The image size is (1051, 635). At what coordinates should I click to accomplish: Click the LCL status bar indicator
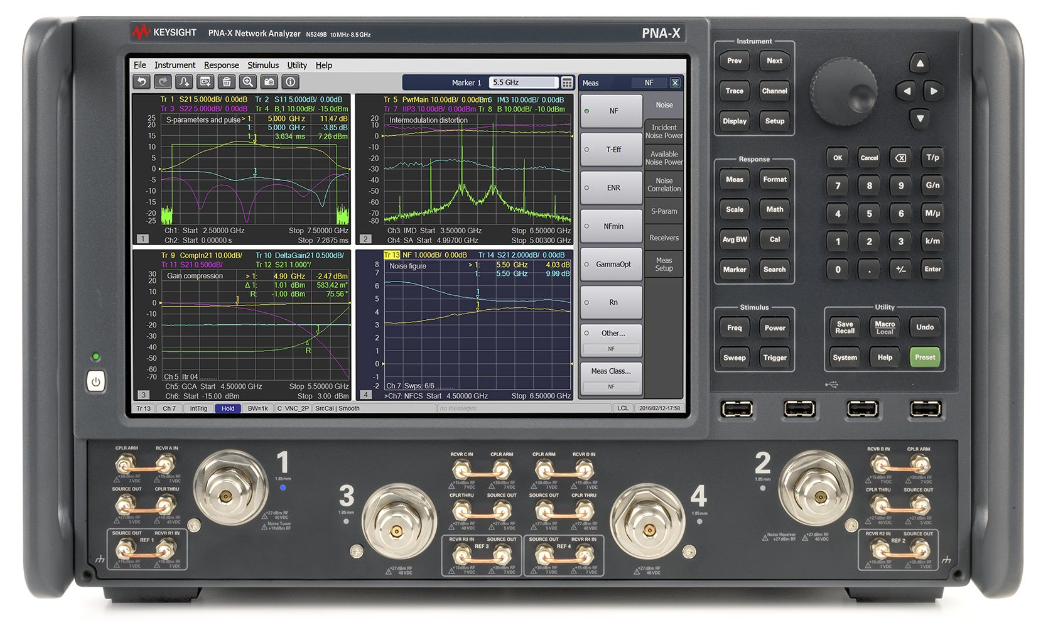pos(623,408)
